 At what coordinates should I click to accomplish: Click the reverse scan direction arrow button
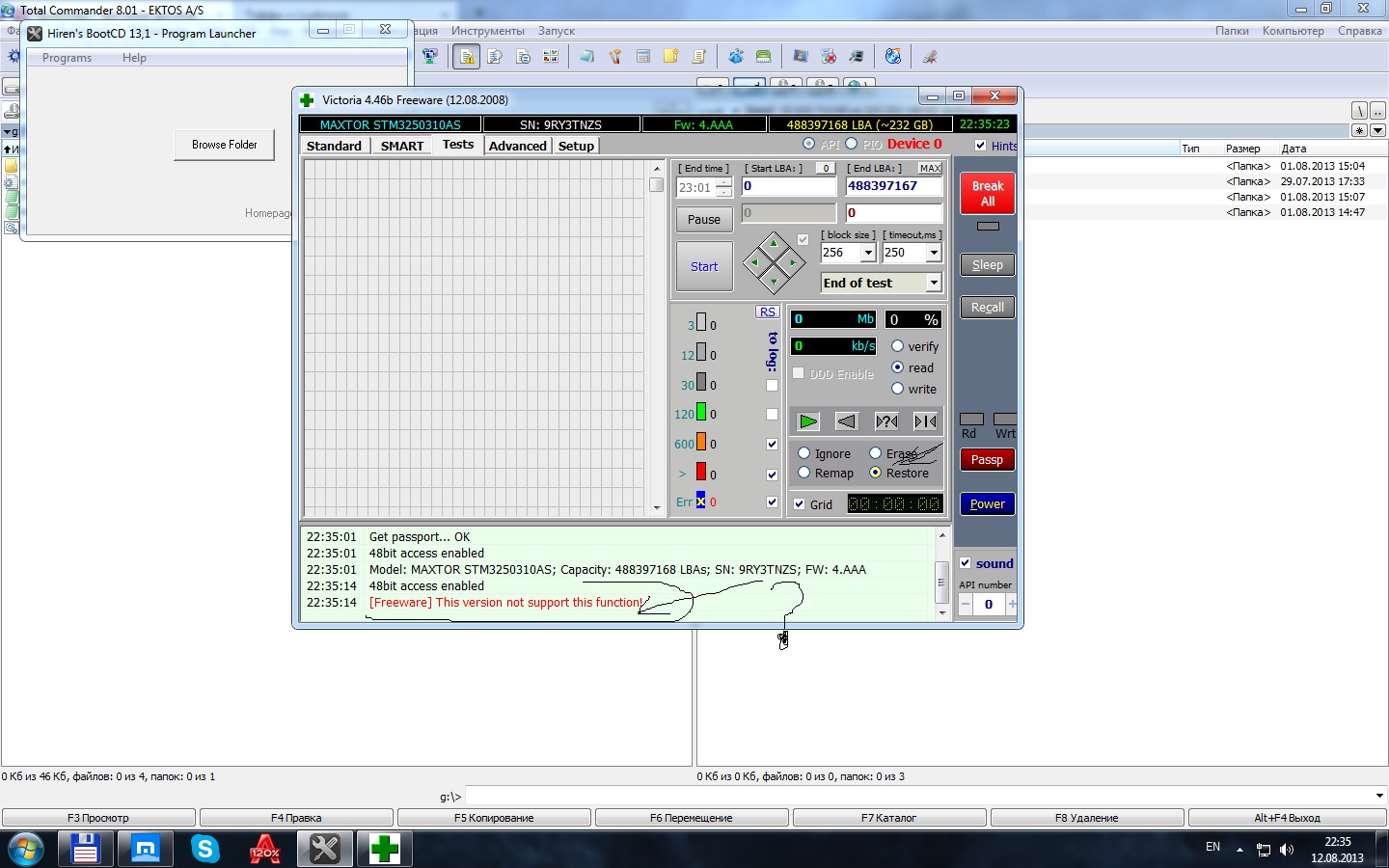[846, 421]
